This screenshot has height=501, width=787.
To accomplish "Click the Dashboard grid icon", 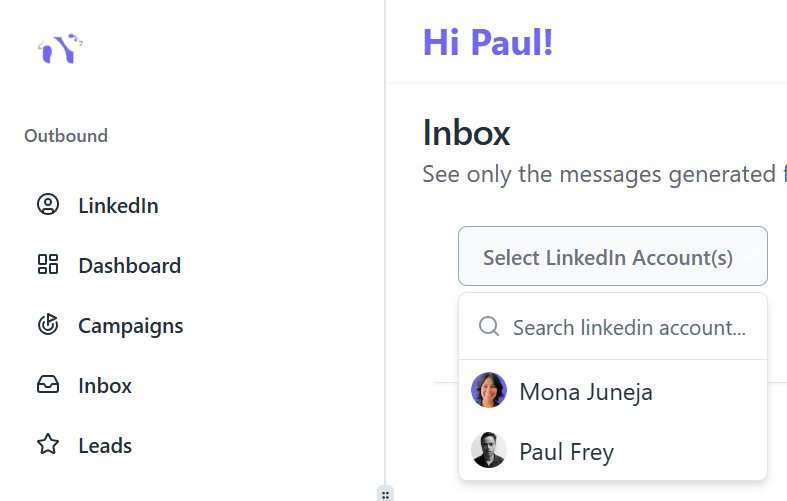I will click(x=48, y=265).
